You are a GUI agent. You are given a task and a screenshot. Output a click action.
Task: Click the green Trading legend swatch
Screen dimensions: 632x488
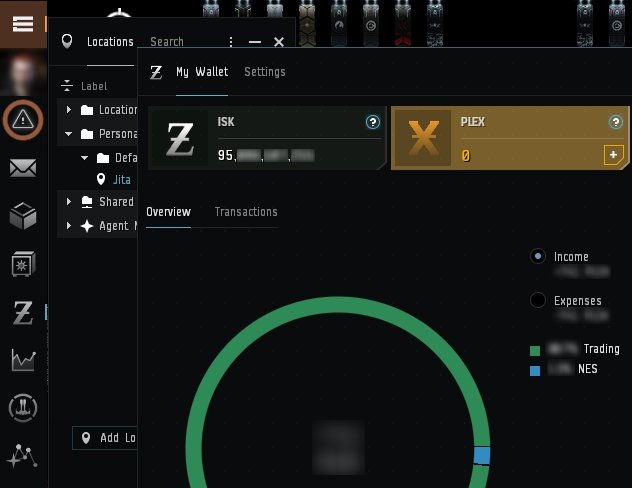535,351
